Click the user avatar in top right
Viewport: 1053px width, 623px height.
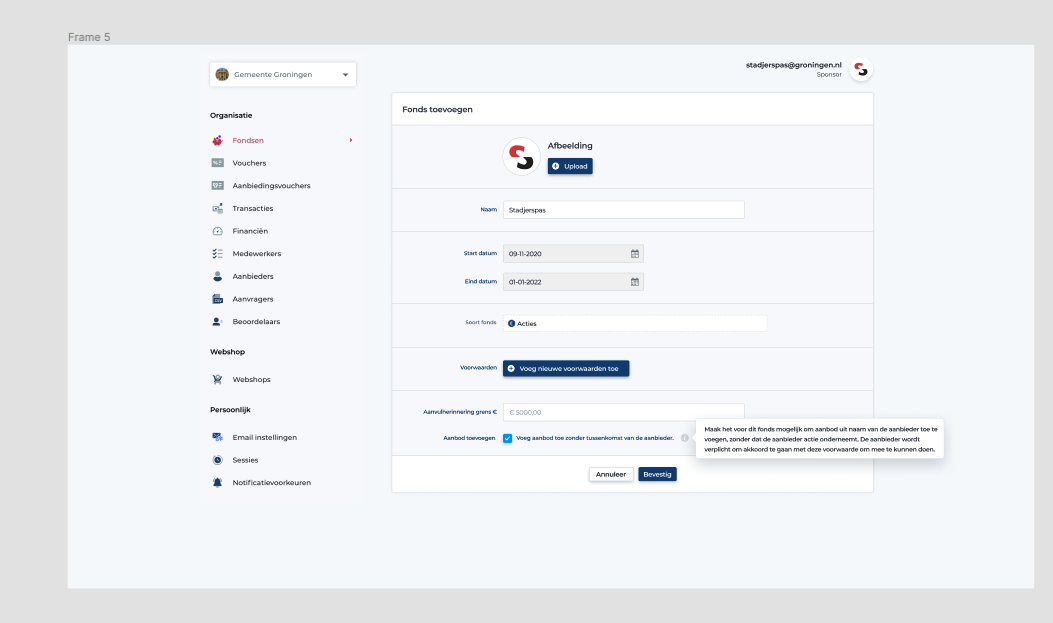coord(861,69)
